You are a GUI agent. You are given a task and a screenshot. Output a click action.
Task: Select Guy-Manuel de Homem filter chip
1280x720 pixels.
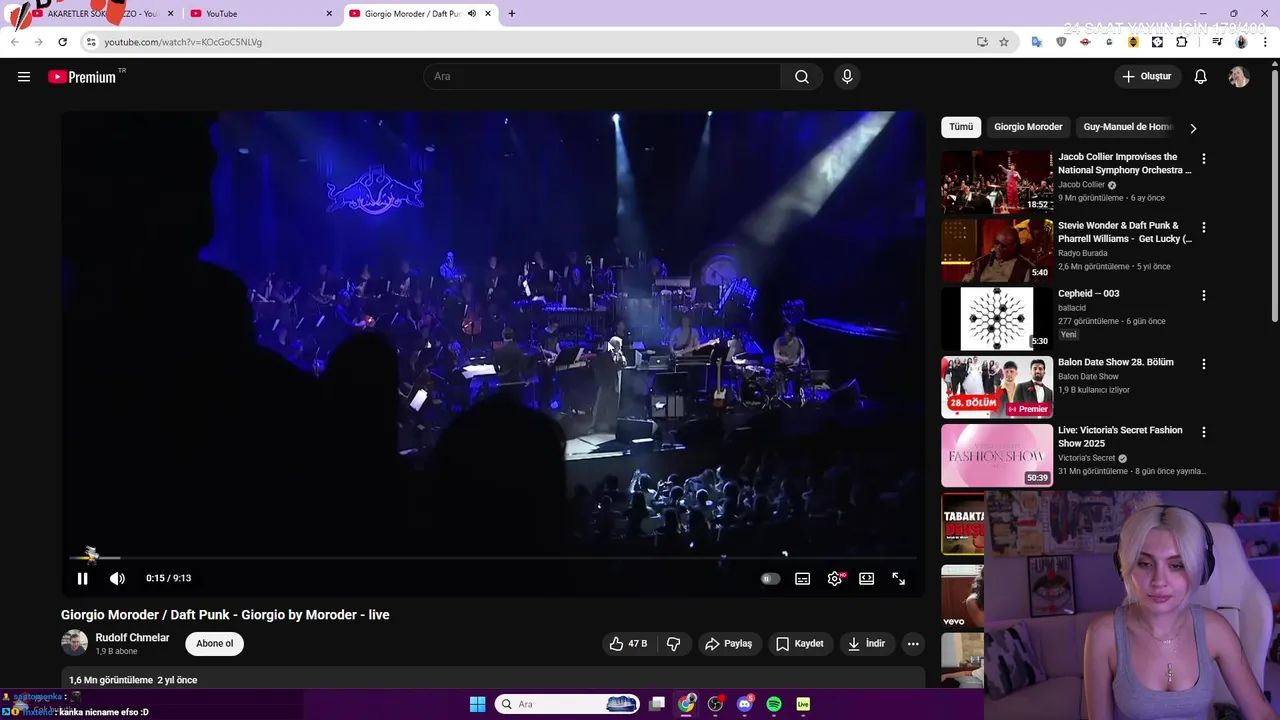point(1127,127)
